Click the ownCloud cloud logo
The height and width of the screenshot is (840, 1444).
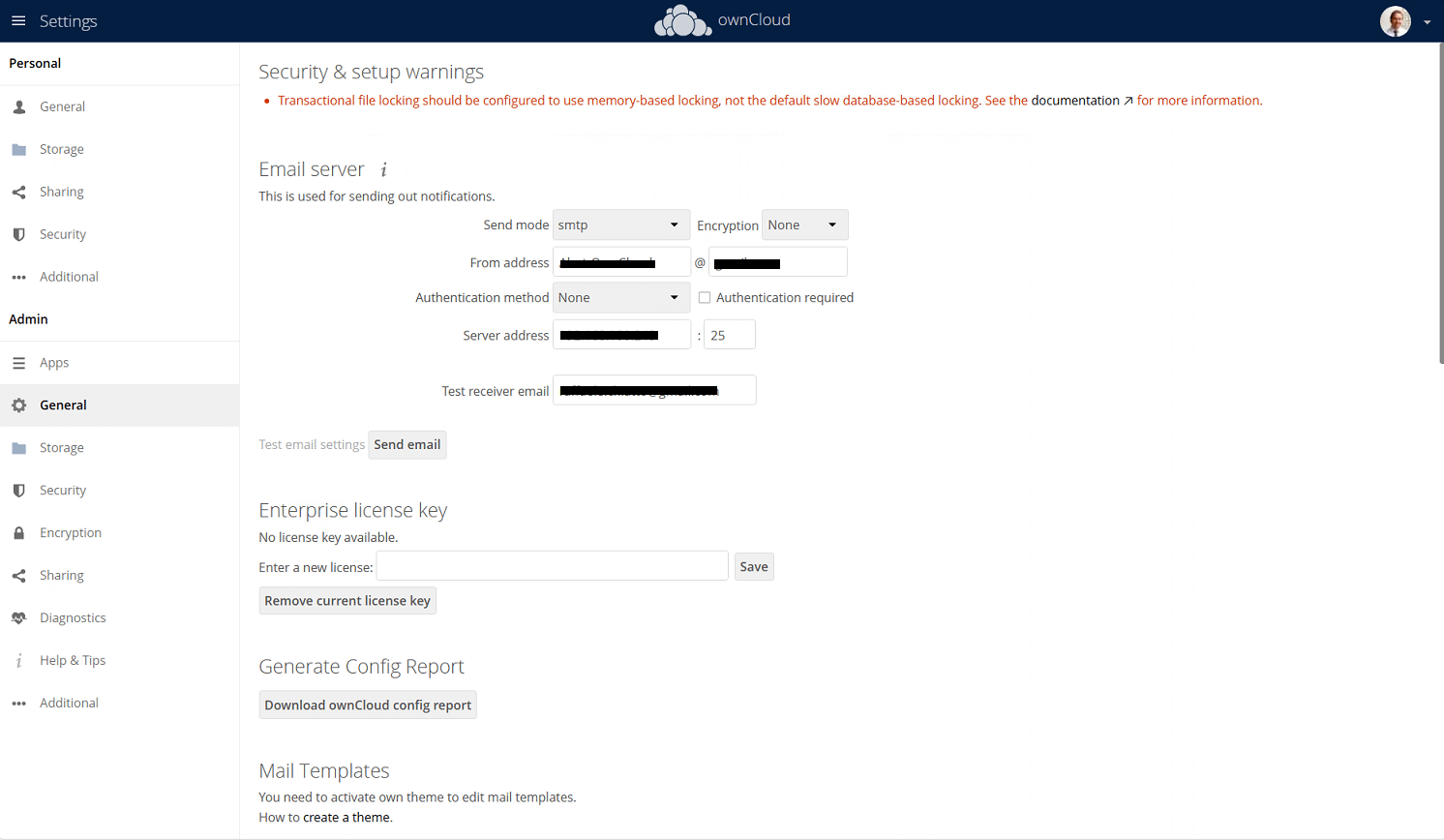(x=682, y=20)
